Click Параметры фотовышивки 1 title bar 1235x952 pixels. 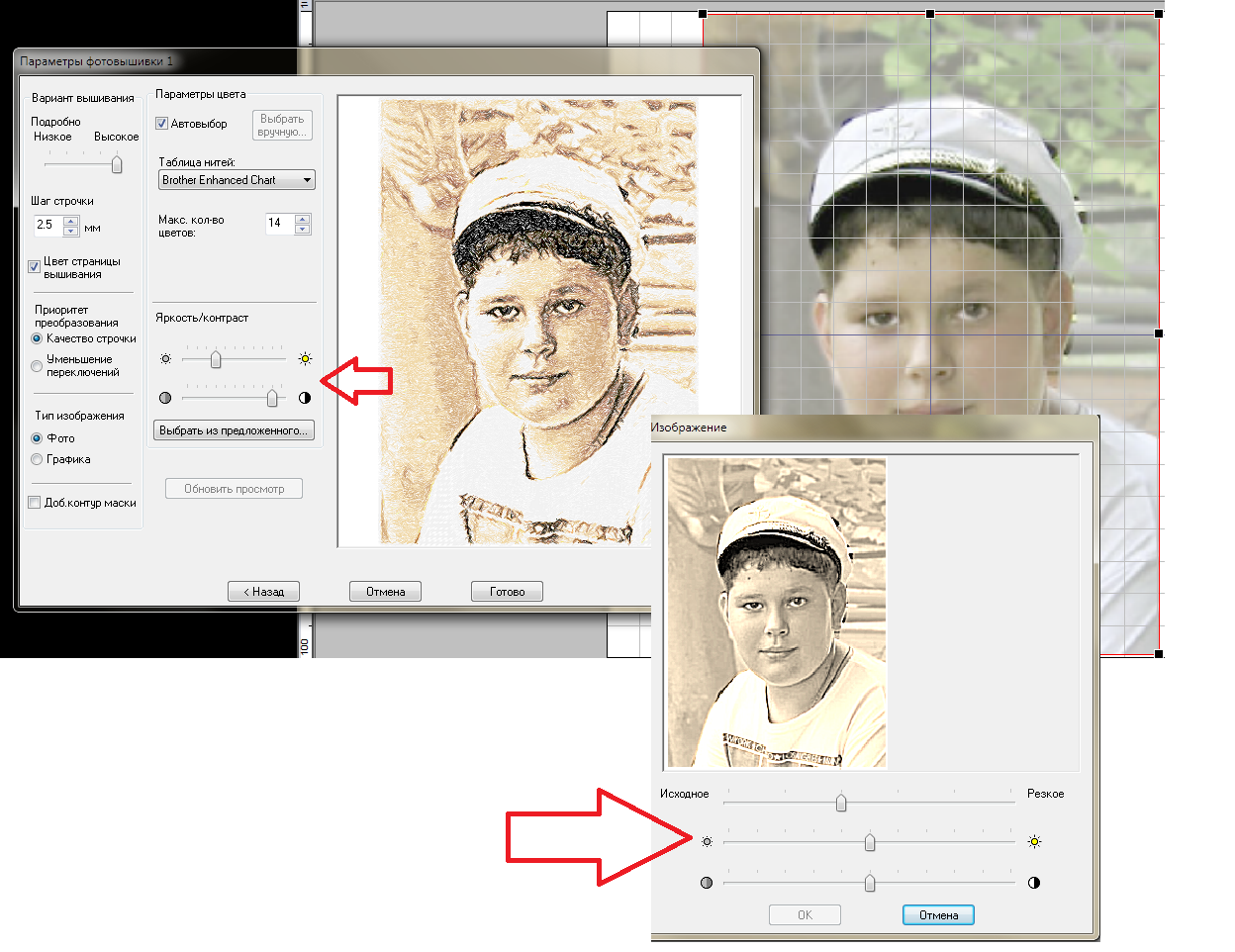386,61
